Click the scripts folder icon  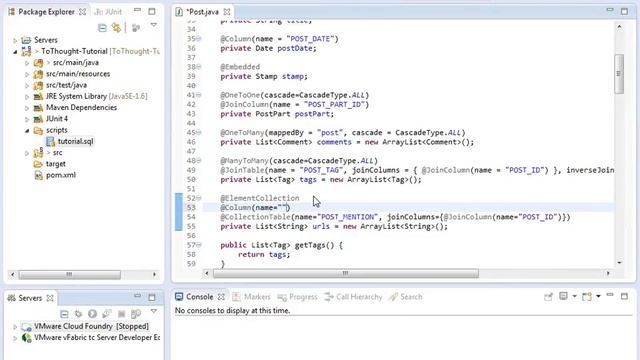point(38,130)
